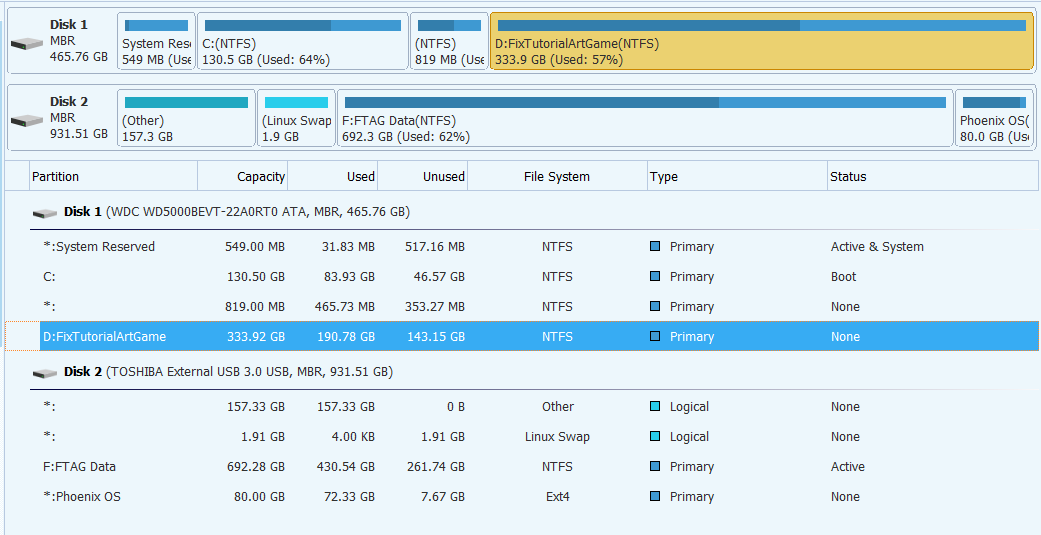This screenshot has width=1041, height=535.
Task: Click the Disk 1 WDC WD5000BEVT header text
Action: pyautogui.click(x=237, y=212)
